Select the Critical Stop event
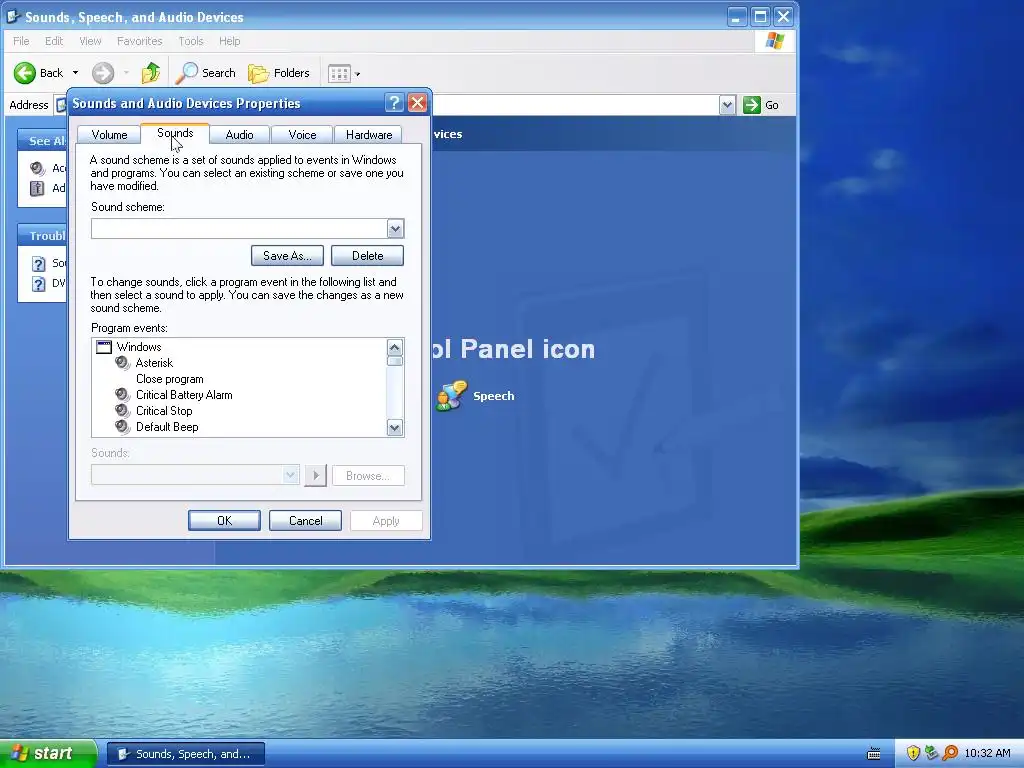1024x768 pixels. (164, 411)
